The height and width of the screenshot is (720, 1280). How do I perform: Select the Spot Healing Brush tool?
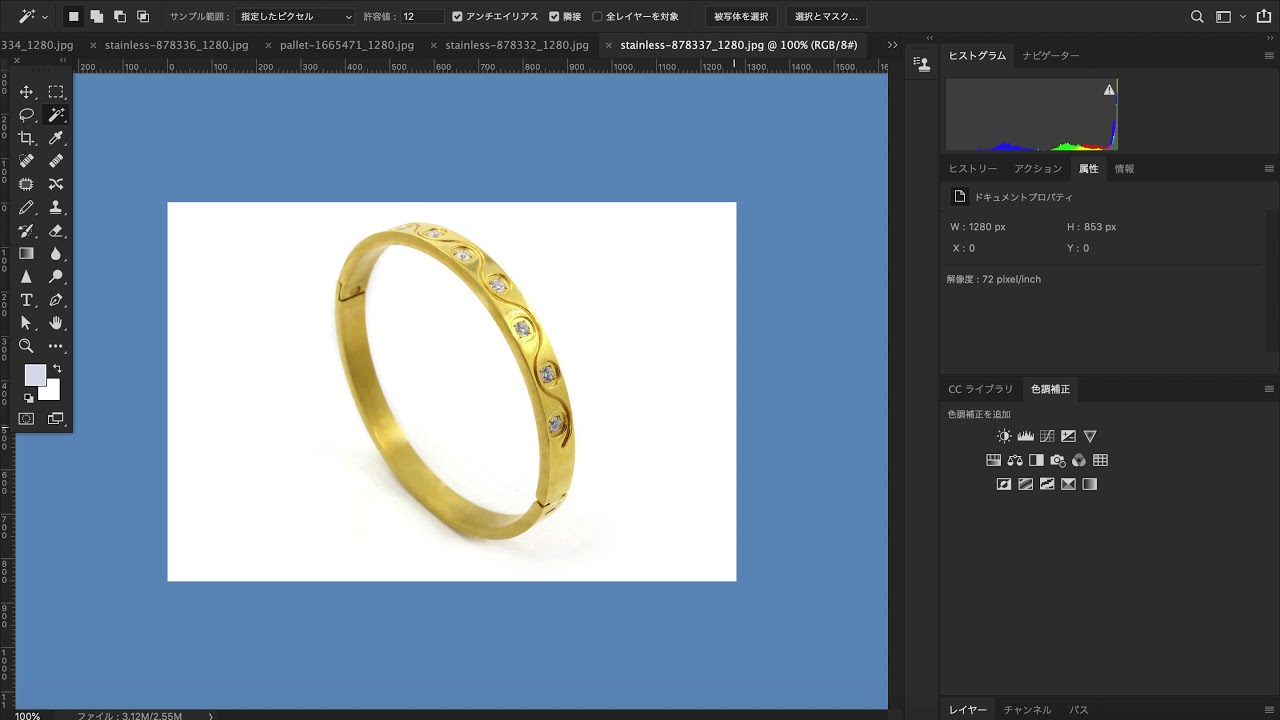pos(27,161)
